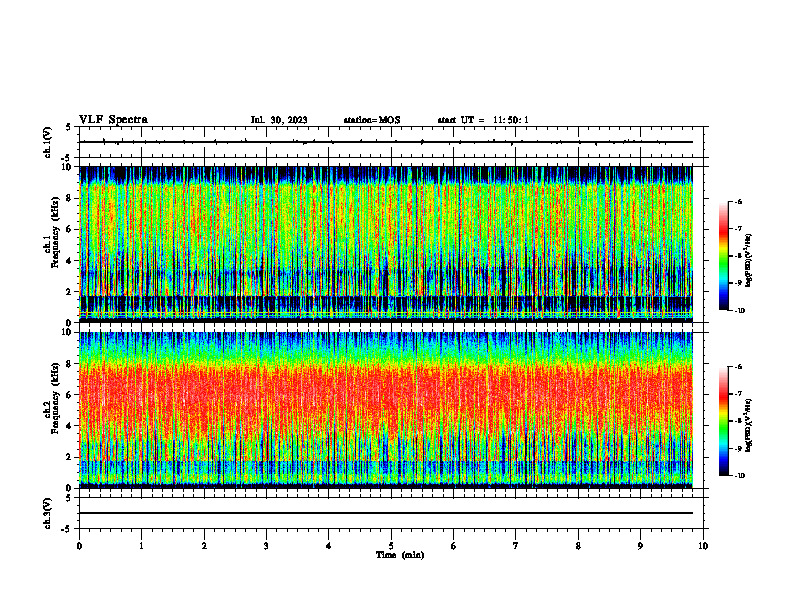Click the "-10" tick on ch.2 colorbar
The height and width of the screenshot is (612, 792).
(x=739, y=476)
